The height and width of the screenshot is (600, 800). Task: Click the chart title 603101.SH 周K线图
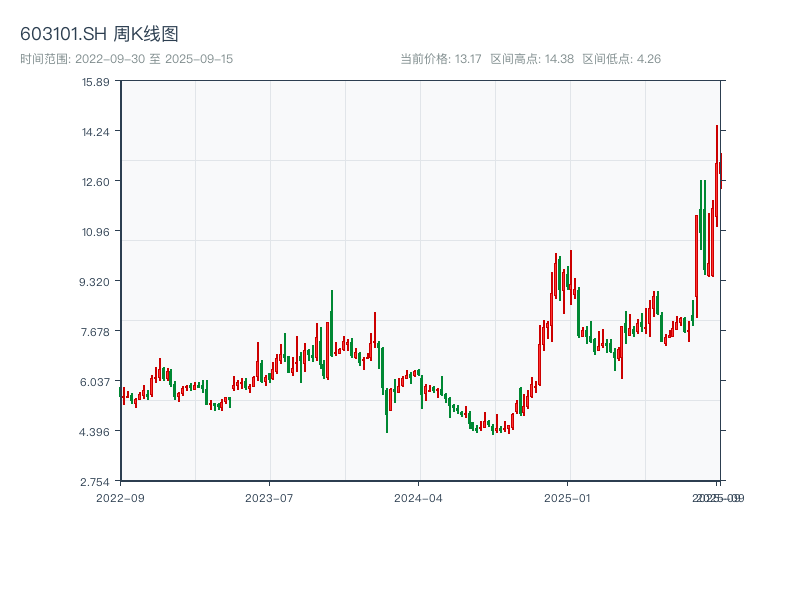click(x=99, y=34)
